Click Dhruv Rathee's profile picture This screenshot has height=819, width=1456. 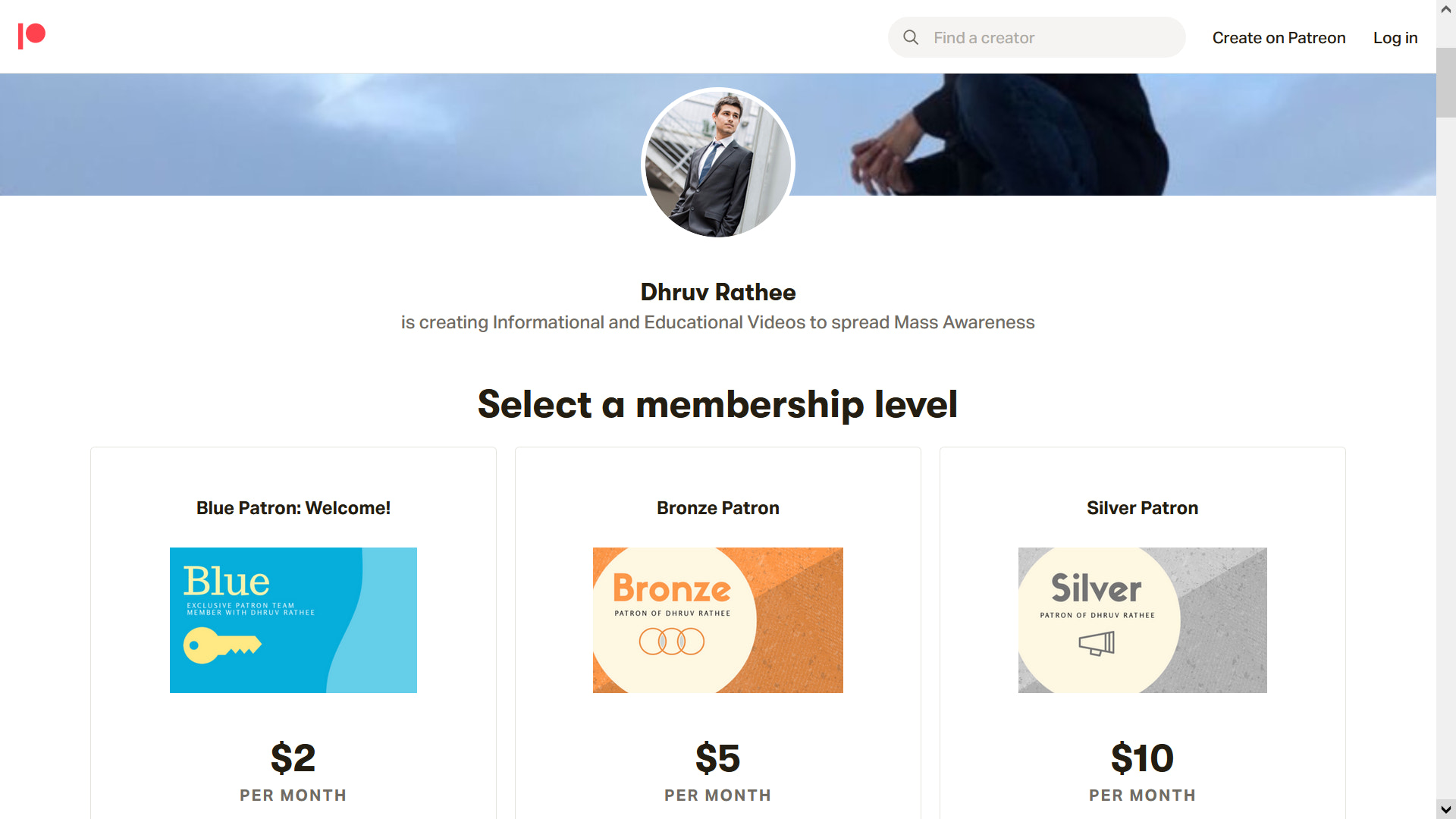click(x=717, y=163)
